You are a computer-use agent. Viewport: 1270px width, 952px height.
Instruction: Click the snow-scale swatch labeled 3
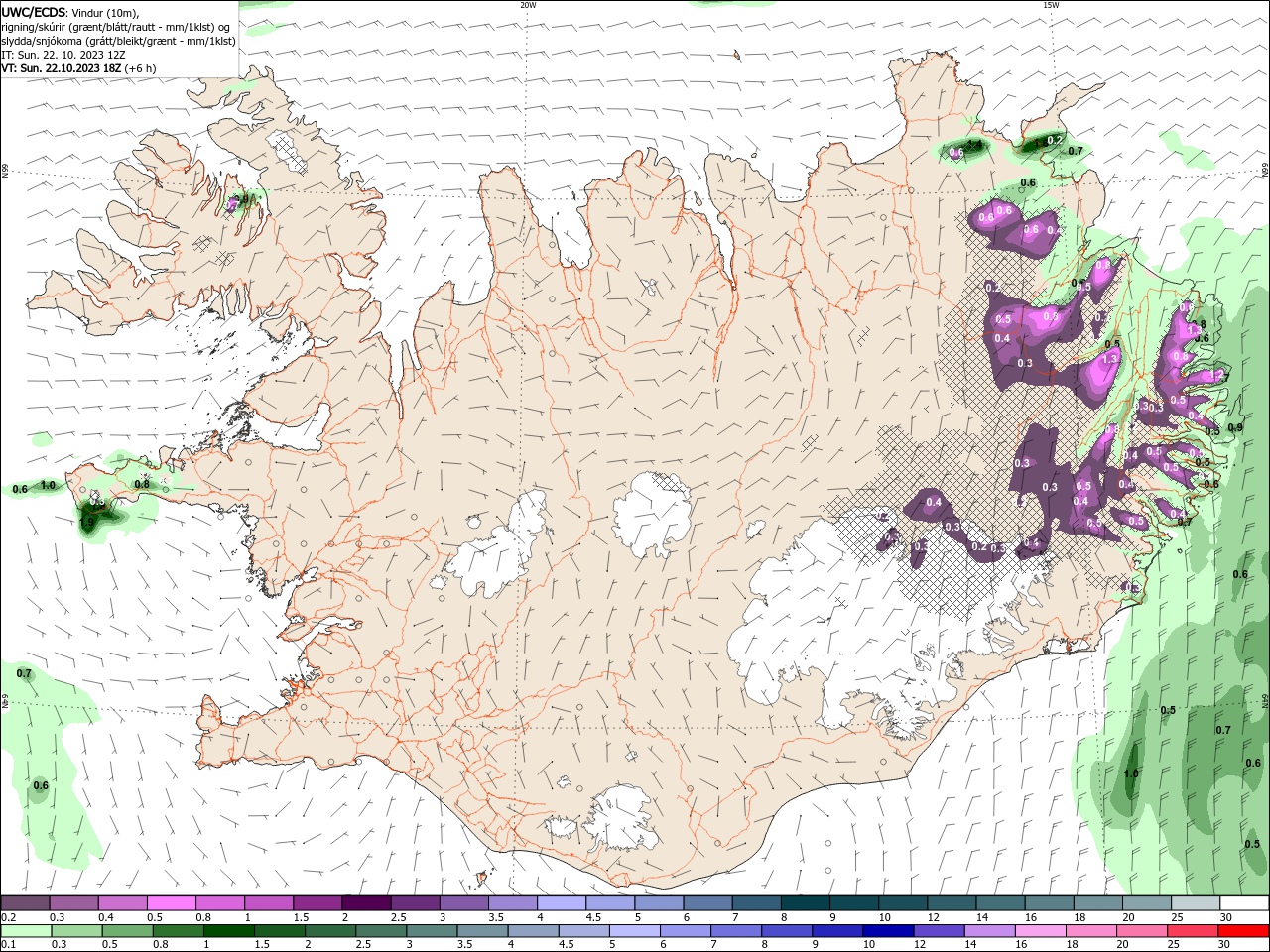[464, 903]
